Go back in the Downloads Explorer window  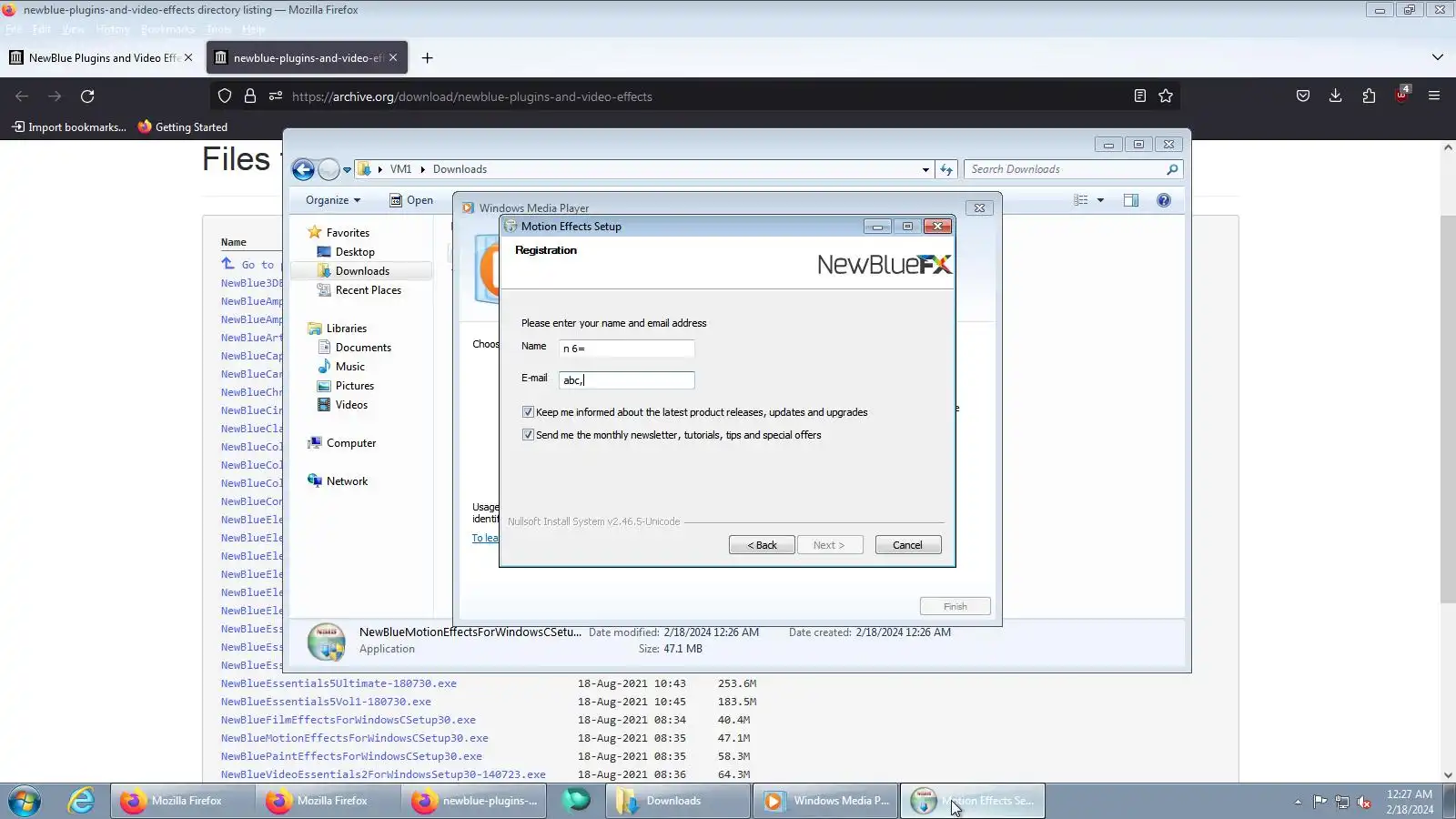[303, 169]
